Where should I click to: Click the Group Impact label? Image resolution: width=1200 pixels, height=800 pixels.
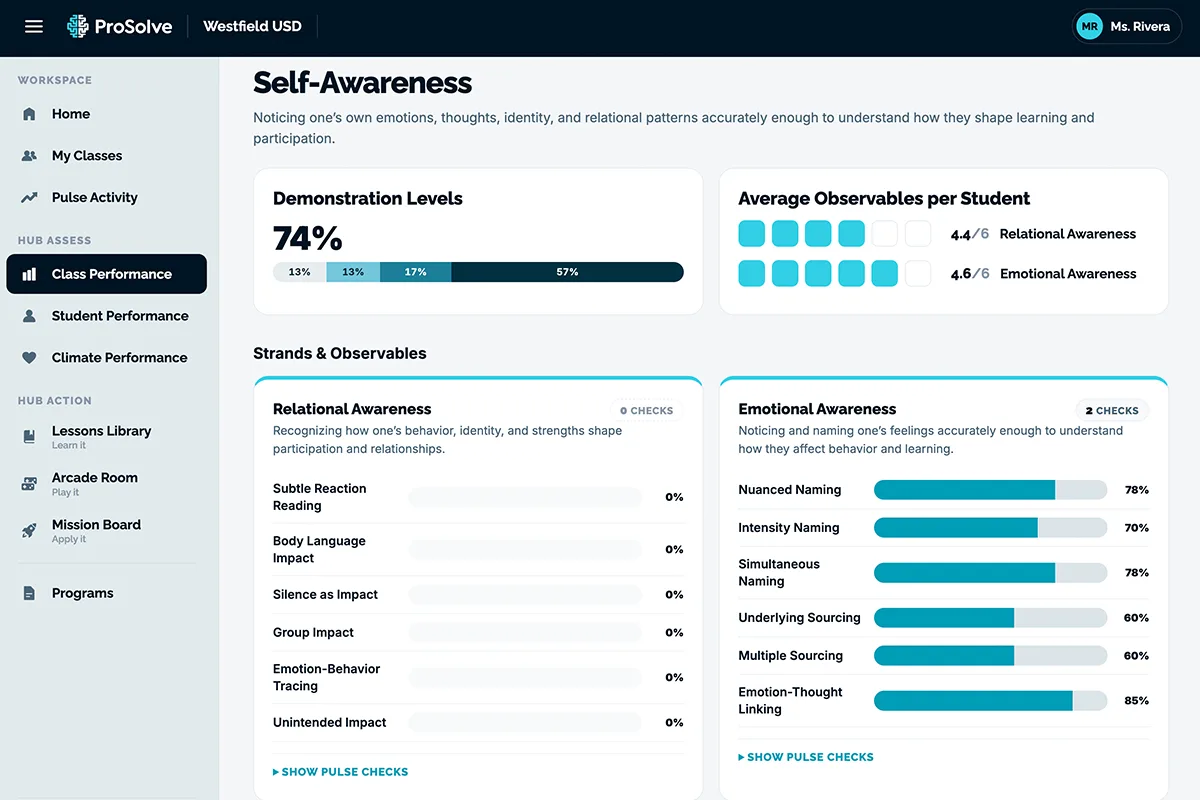click(x=313, y=633)
